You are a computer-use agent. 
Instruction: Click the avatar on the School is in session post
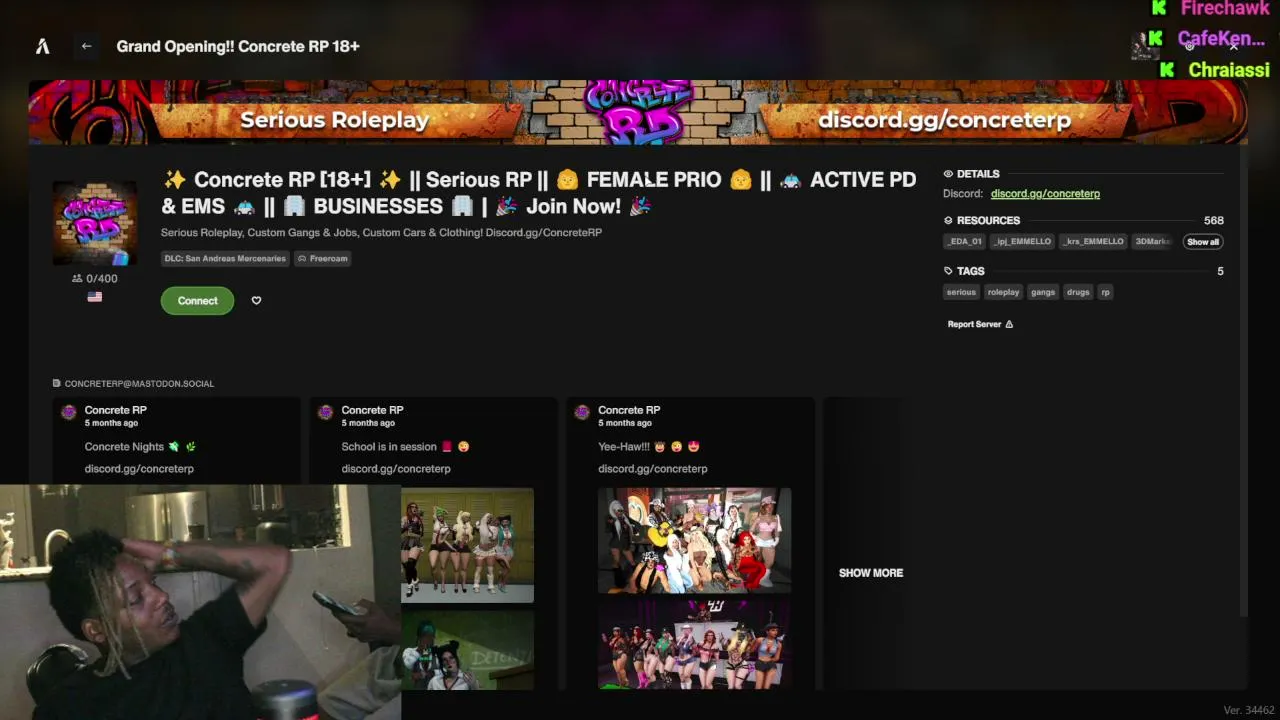pyautogui.click(x=326, y=412)
